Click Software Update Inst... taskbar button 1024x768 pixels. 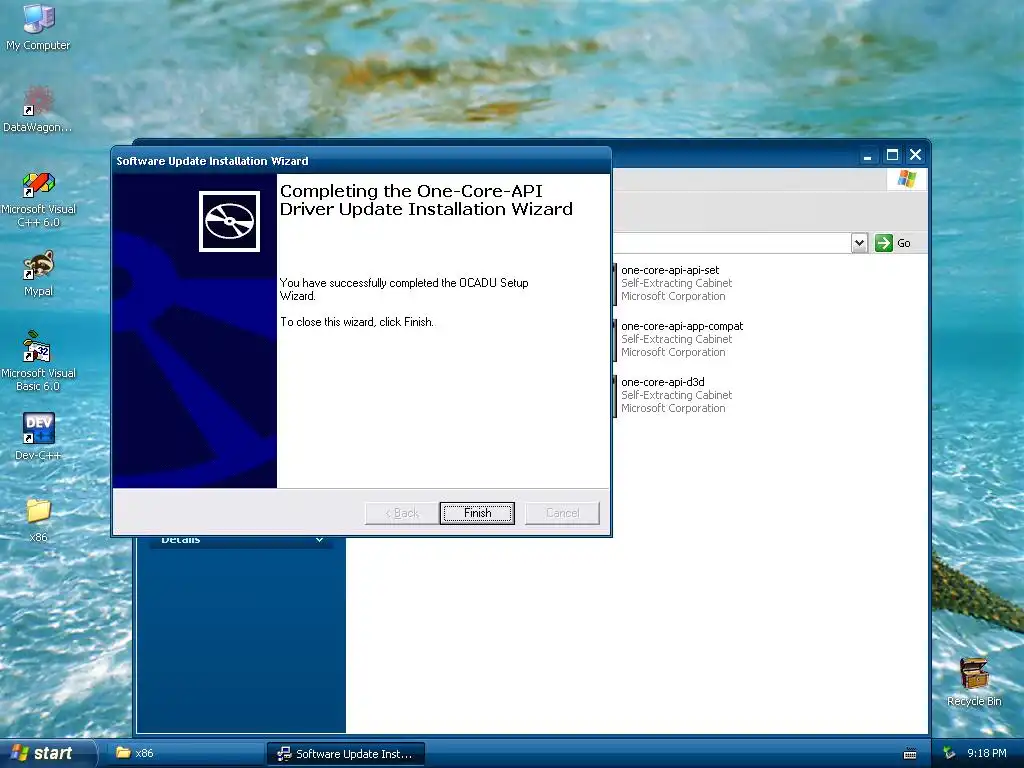point(346,754)
